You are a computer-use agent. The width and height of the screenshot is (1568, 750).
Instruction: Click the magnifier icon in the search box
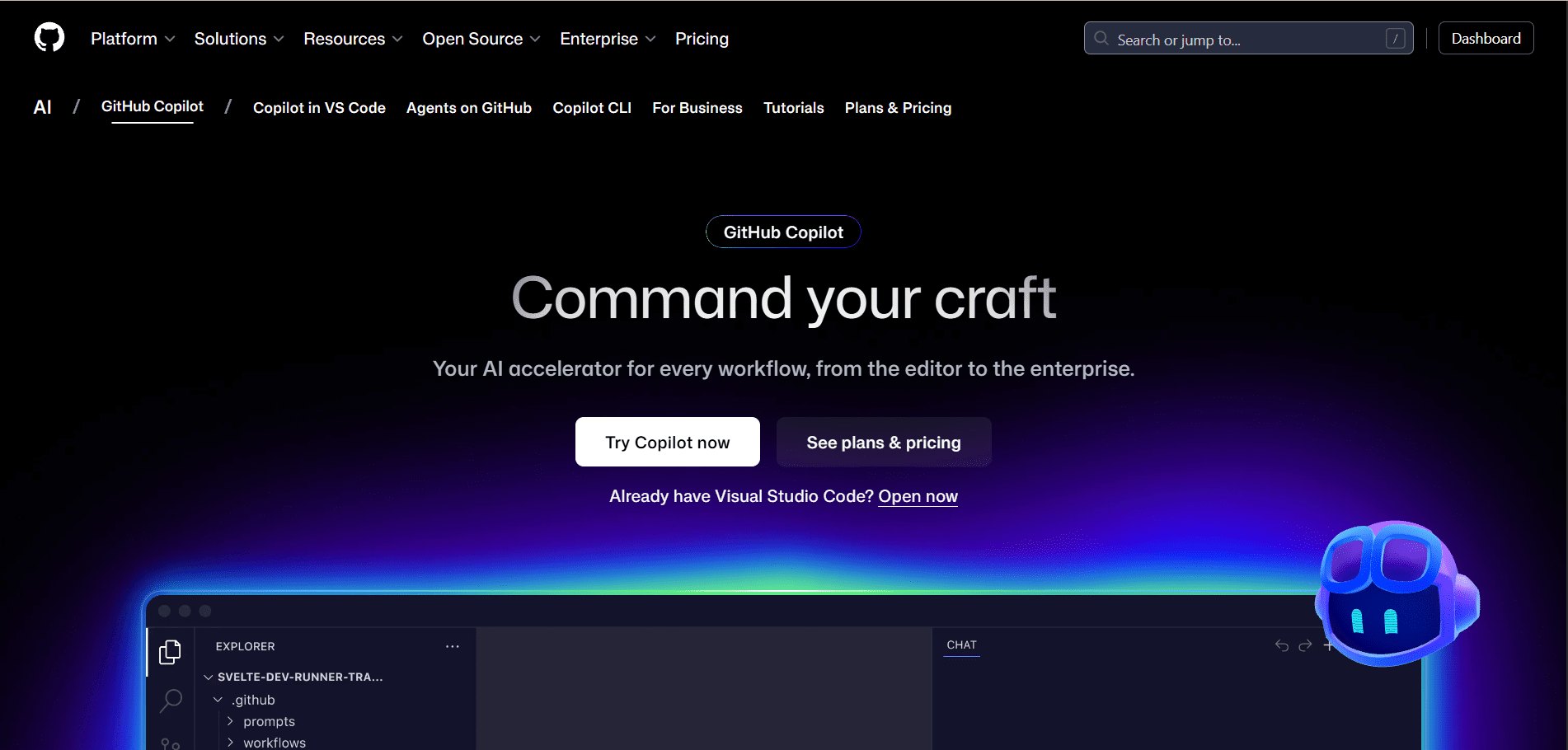click(1101, 39)
